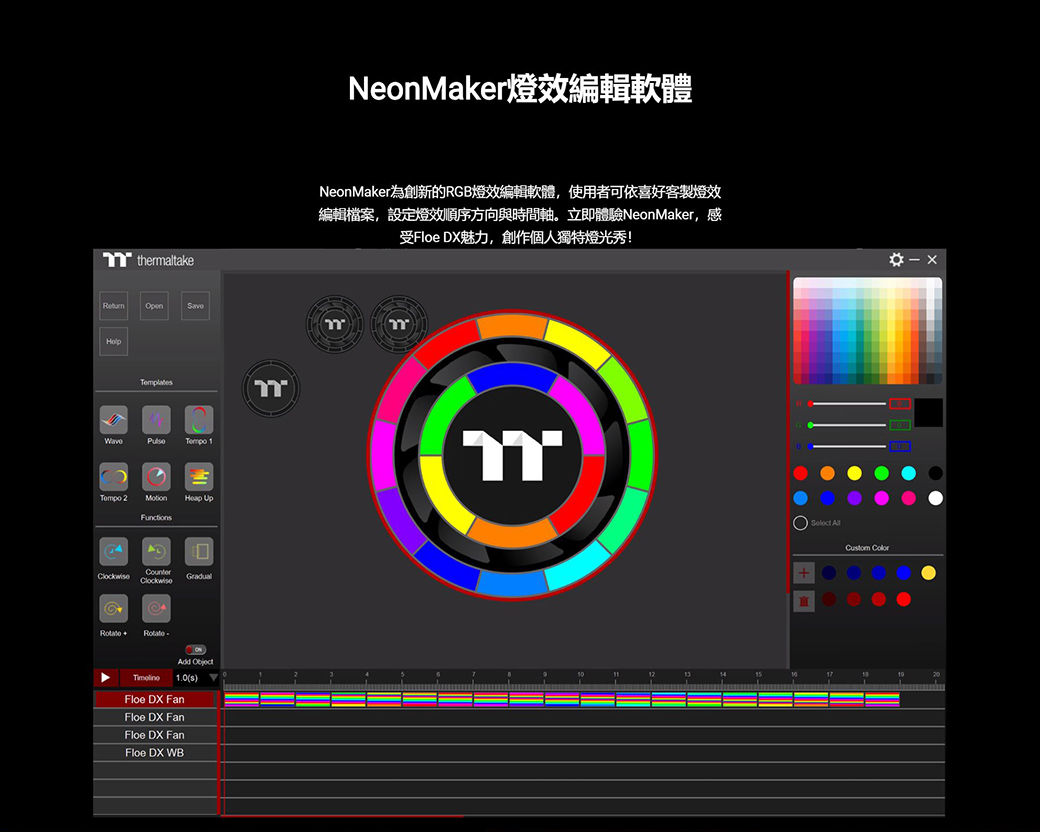Screen dimensions: 1040x832
Task: Apply the Counter Clockwise function
Action: (x=156, y=552)
